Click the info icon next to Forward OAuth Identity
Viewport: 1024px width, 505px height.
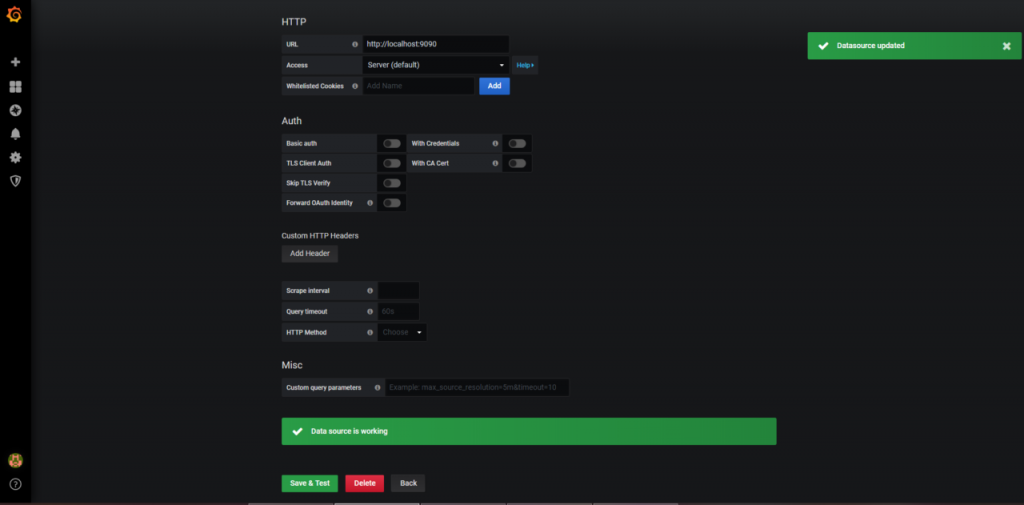tap(370, 203)
